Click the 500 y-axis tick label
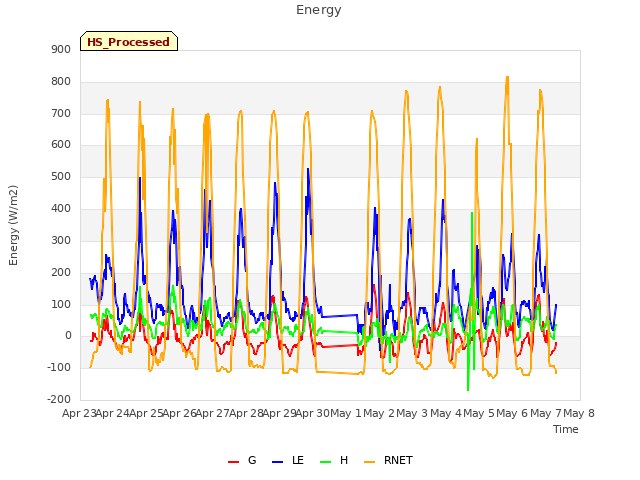The image size is (640, 480). click(61, 177)
